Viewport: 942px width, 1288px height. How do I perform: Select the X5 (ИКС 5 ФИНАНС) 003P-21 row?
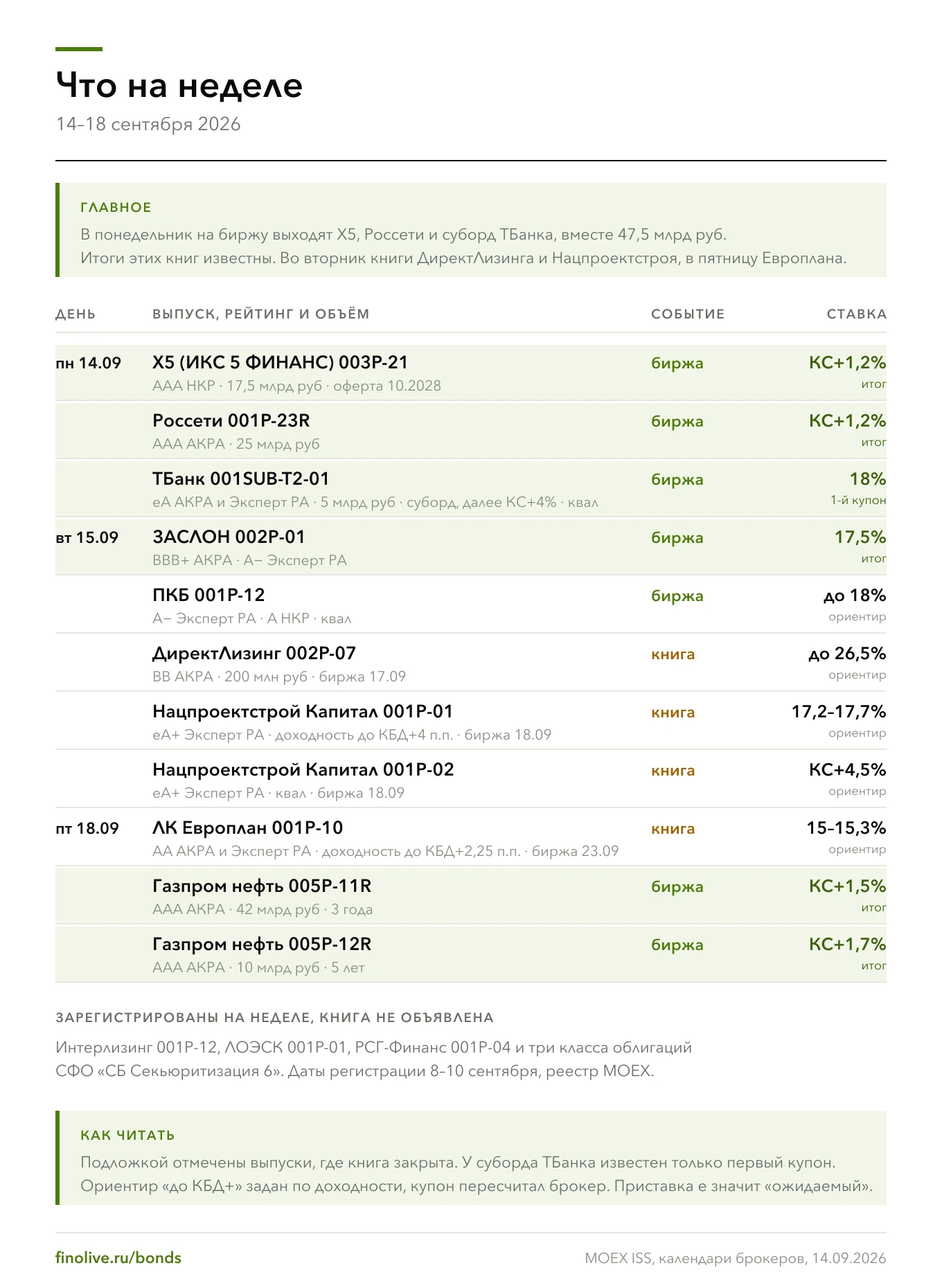pos(471,373)
